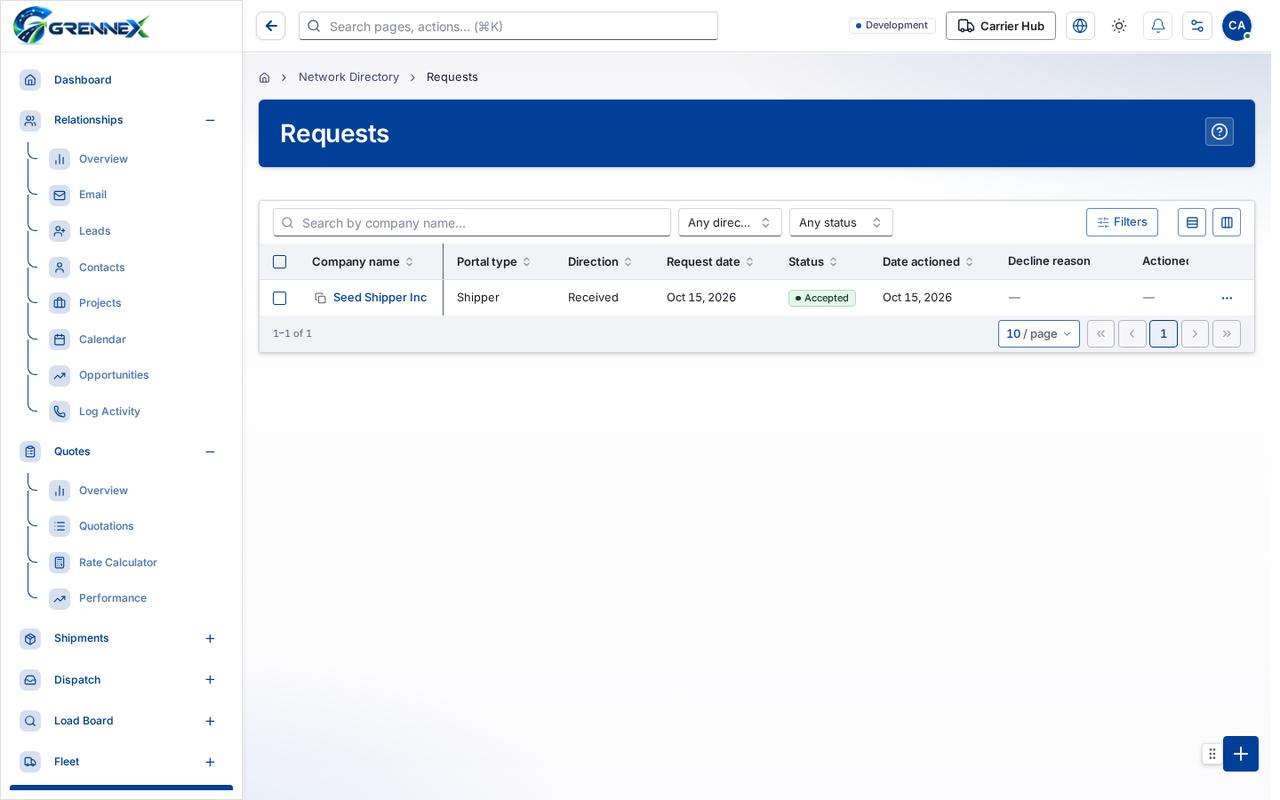1280x800 pixels.
Task: Check the select-all header checkbox
Action: (279, 262)
